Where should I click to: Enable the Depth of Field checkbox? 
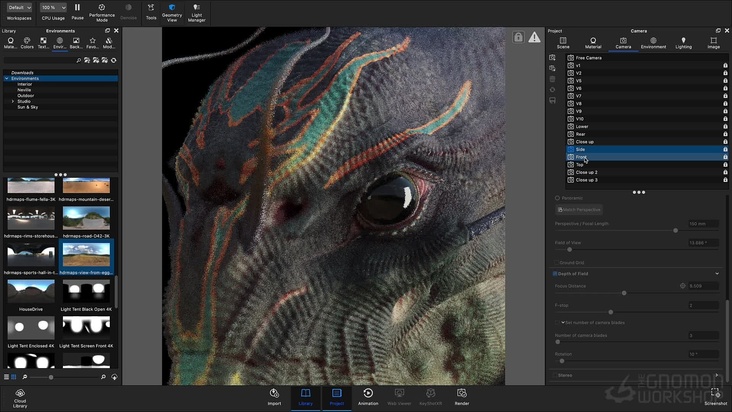[557, 273]
